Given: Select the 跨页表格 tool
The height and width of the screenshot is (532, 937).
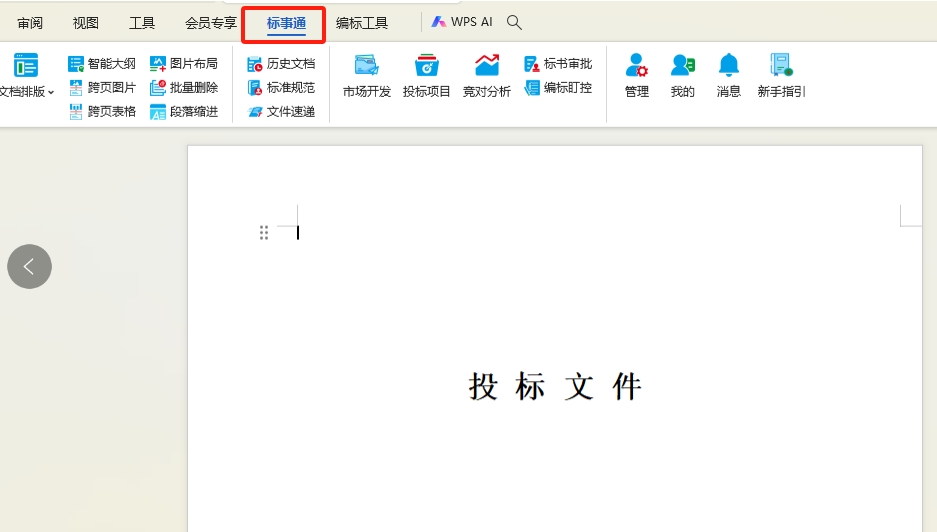Looking at the screenshot, I should 102,111.
